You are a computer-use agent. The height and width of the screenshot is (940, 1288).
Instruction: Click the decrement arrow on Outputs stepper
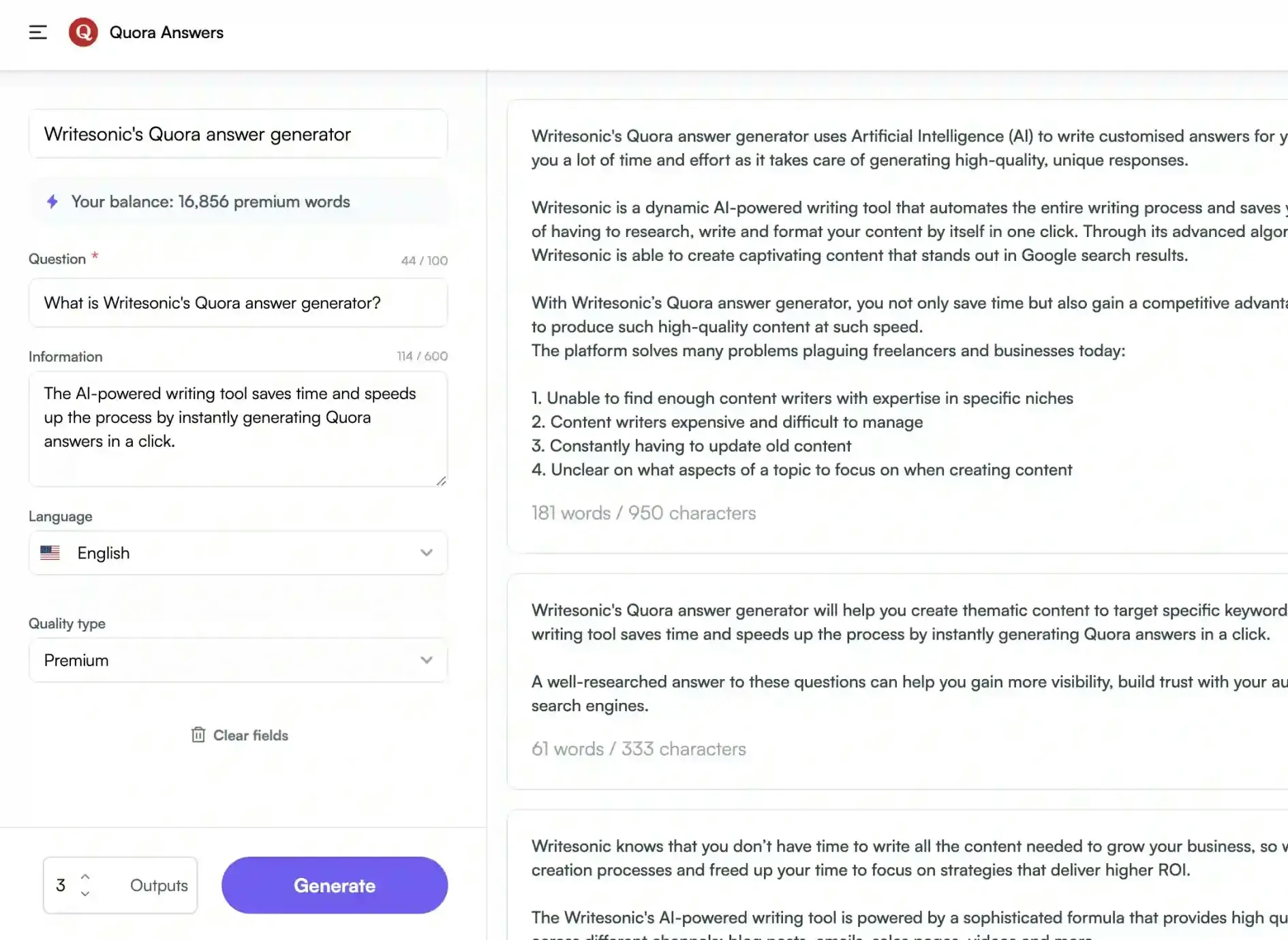click(85, 894)
